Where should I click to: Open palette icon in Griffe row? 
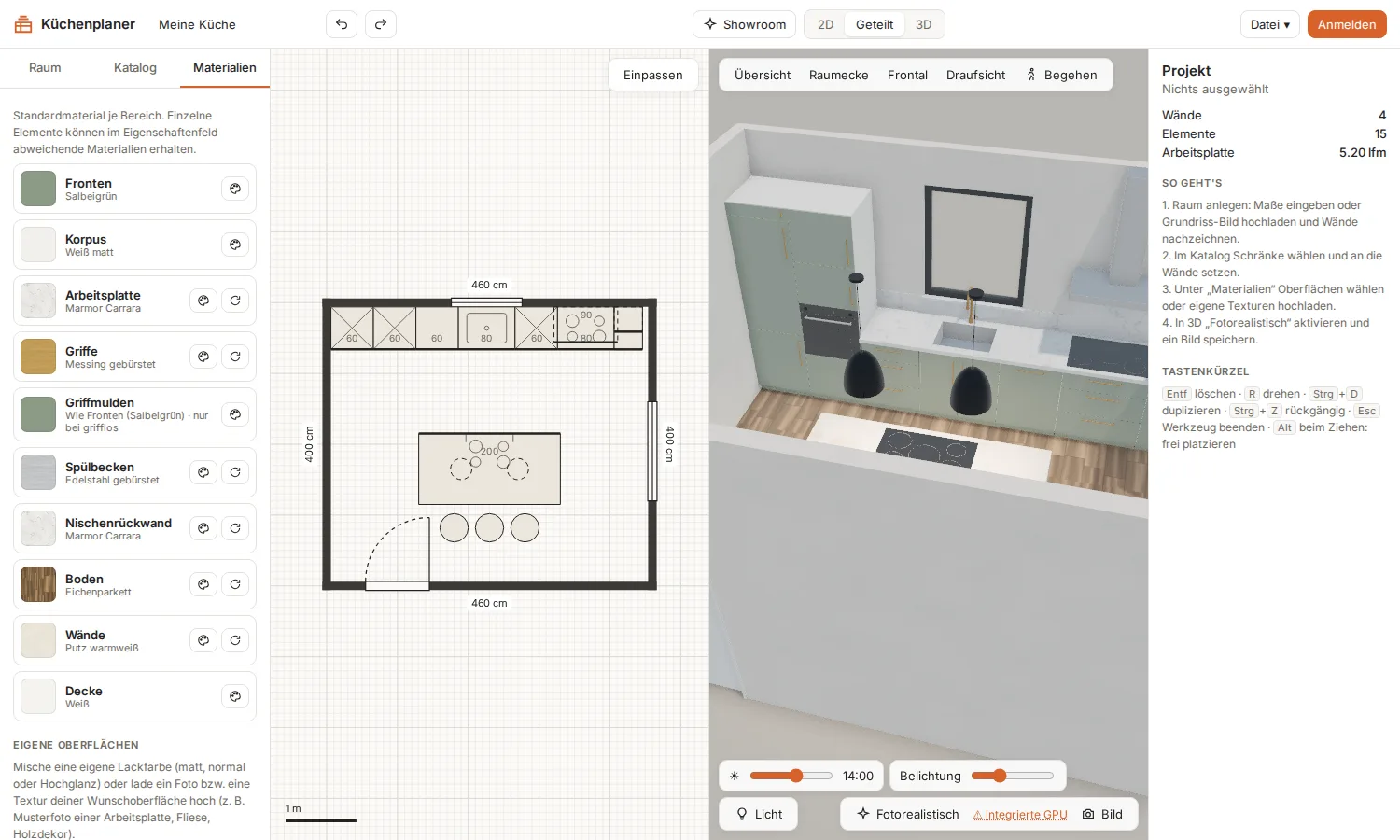coord(203,357)
